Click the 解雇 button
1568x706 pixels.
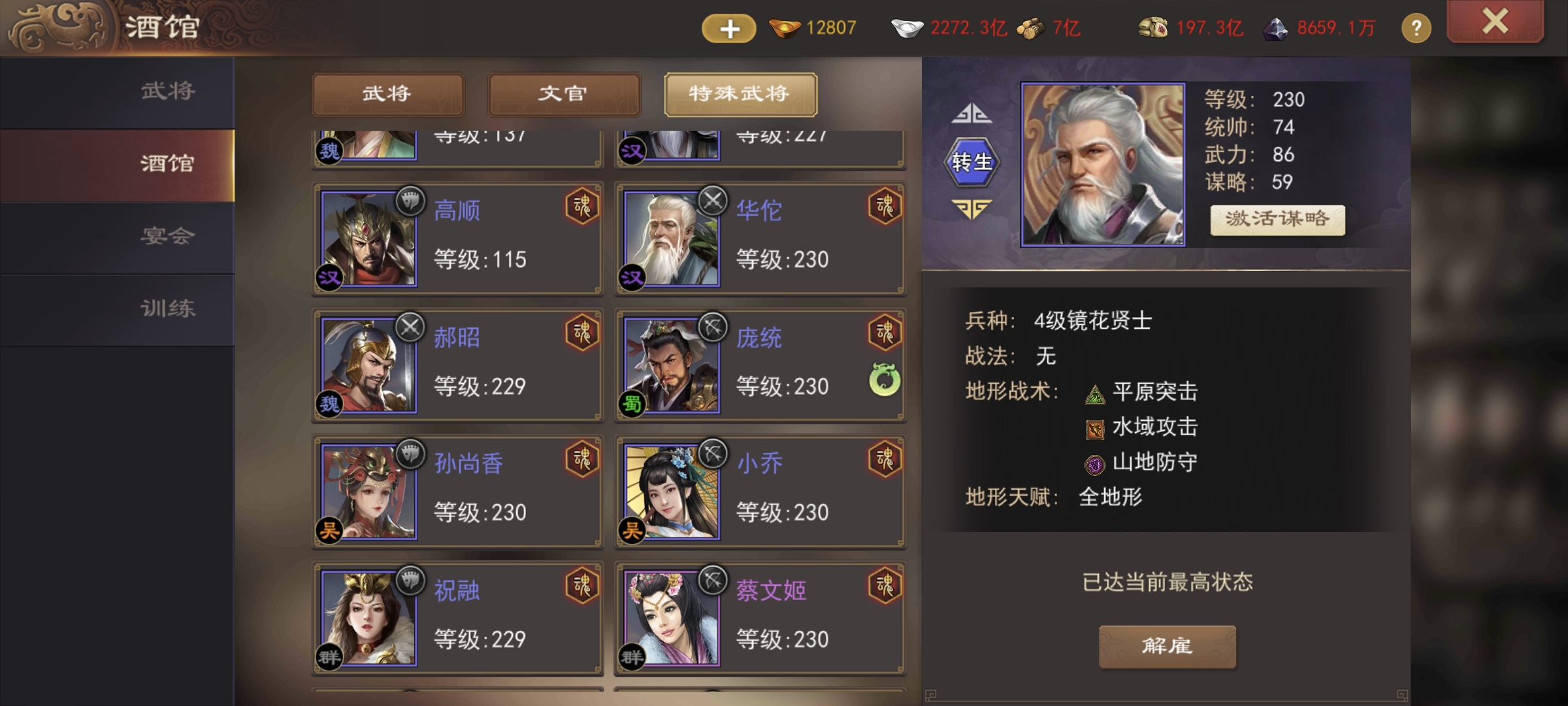(1167, 647)
